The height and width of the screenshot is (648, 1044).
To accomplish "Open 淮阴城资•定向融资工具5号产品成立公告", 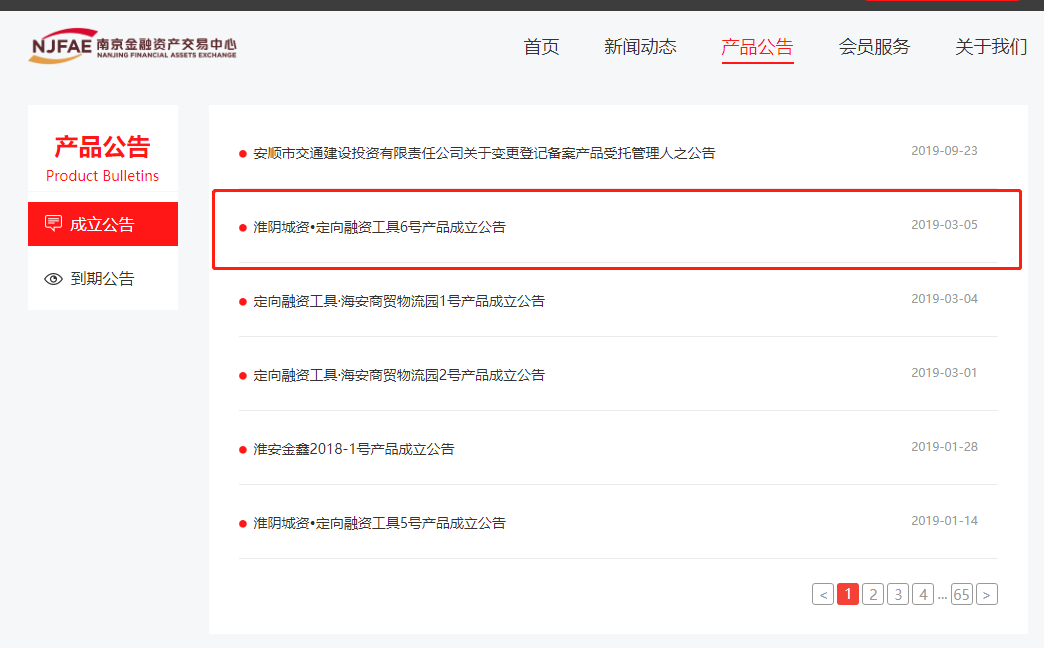I will point(380,523).
